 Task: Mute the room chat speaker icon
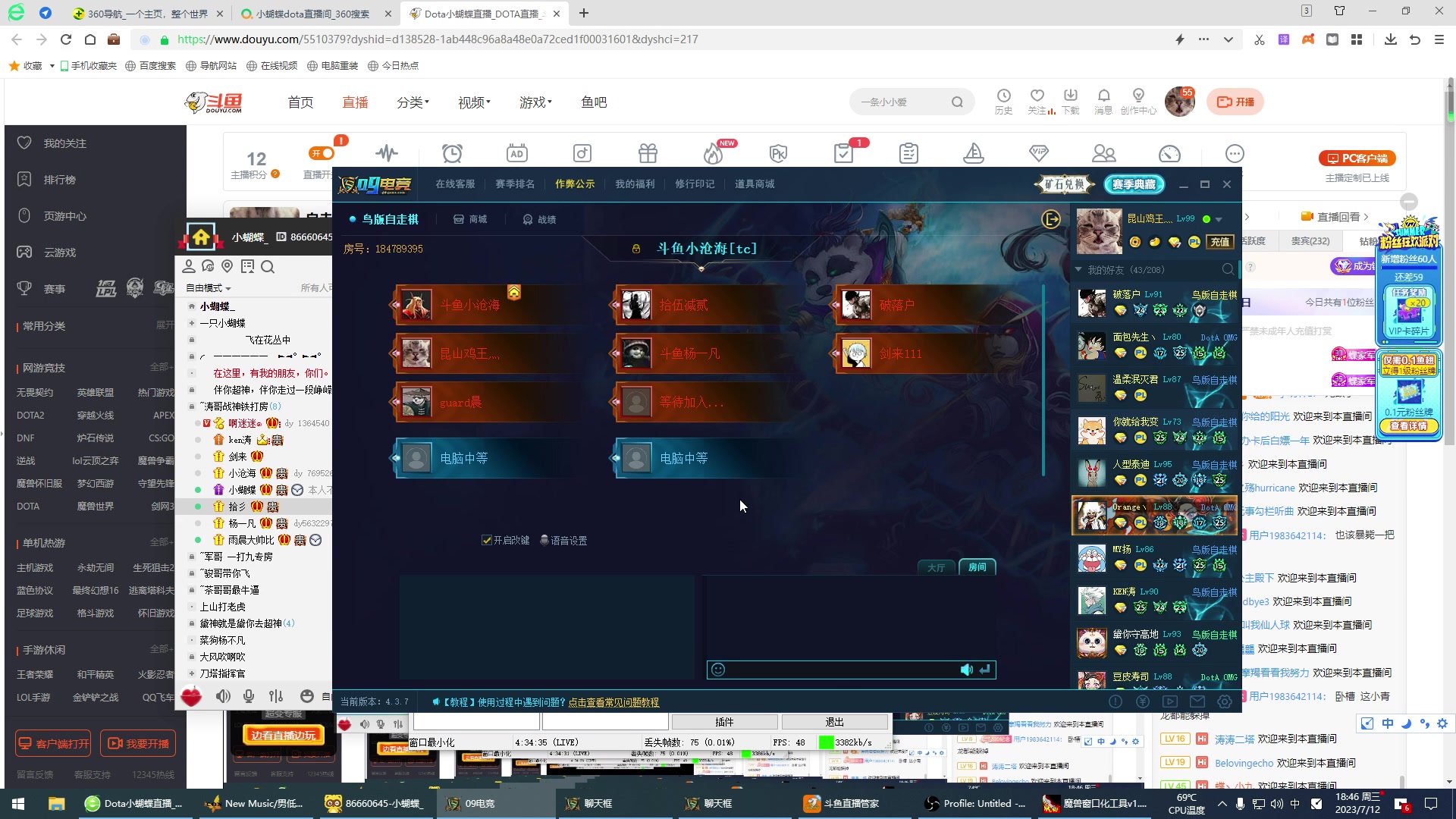pos(966,670)
